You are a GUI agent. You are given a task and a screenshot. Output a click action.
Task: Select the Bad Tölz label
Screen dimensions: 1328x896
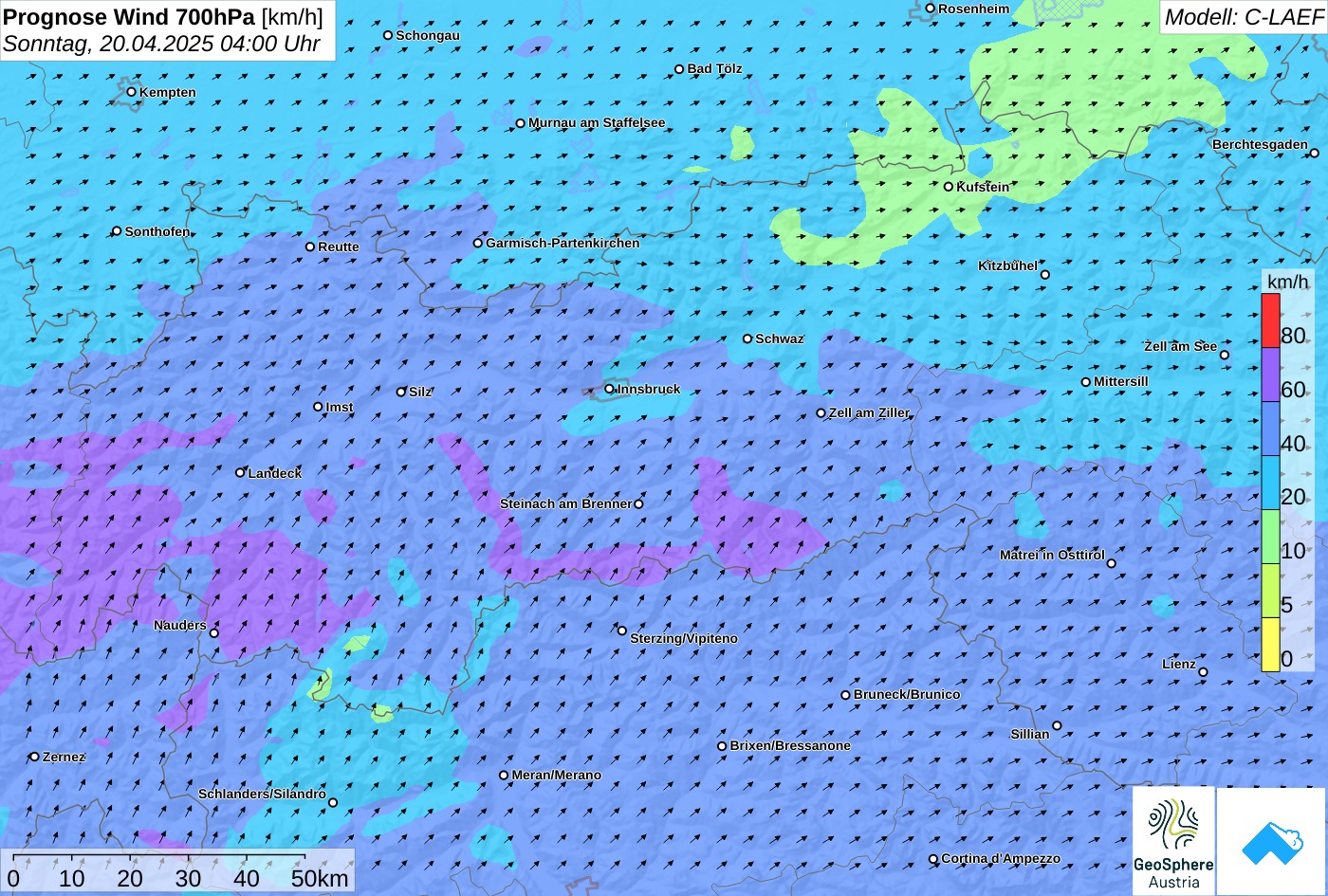(x=714, y=68)
